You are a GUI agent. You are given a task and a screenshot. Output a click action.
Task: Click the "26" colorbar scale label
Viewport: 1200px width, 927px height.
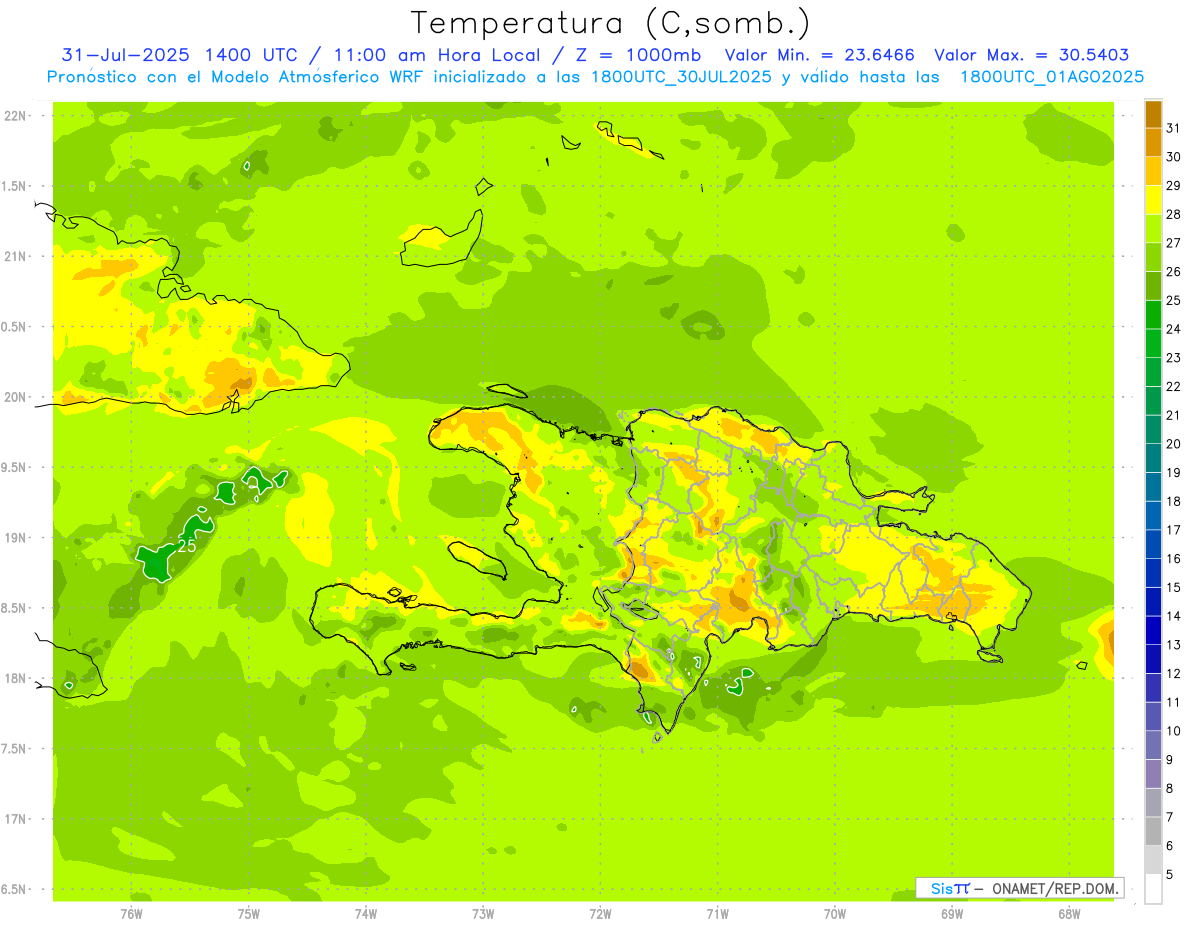pos(1174,272)
